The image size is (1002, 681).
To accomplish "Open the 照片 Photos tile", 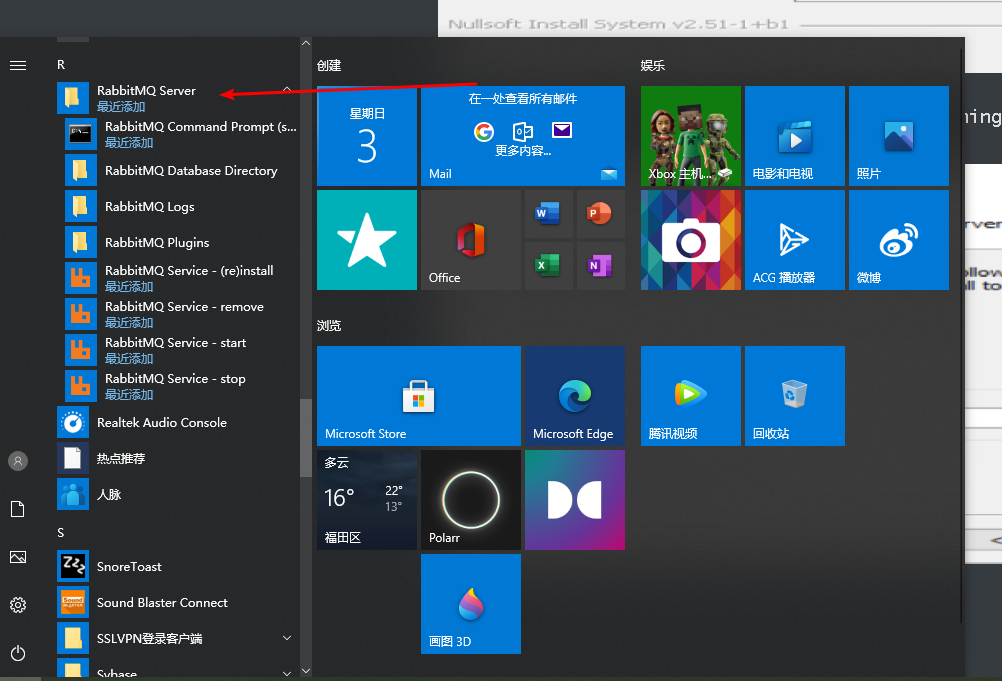I will click(898, 136).
